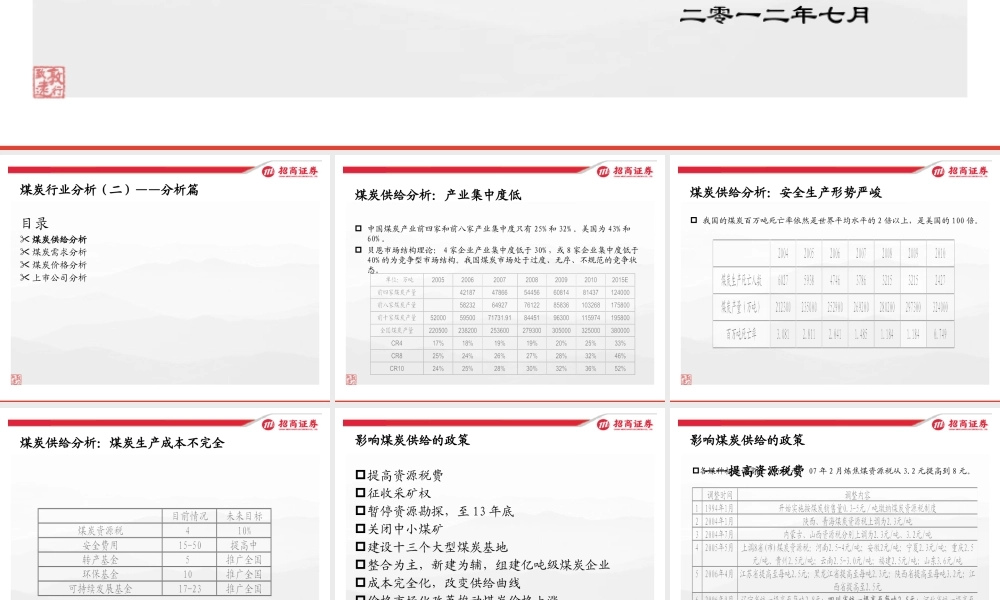Click the 煤炭生产死亡人数 row label
Screen dimensions: 1000x600
pos(742,280)
